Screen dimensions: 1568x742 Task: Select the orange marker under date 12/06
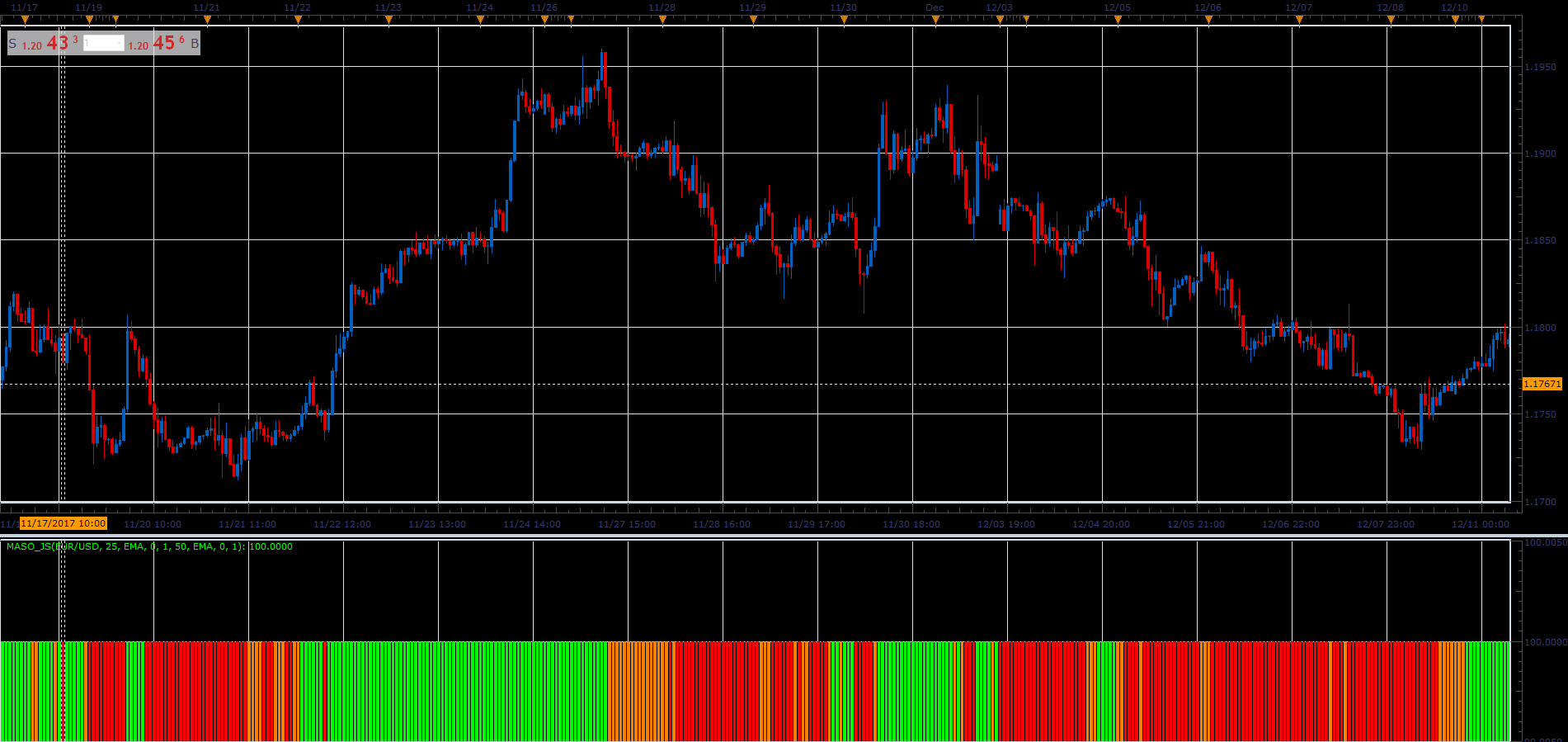[x=1208, y=19]
